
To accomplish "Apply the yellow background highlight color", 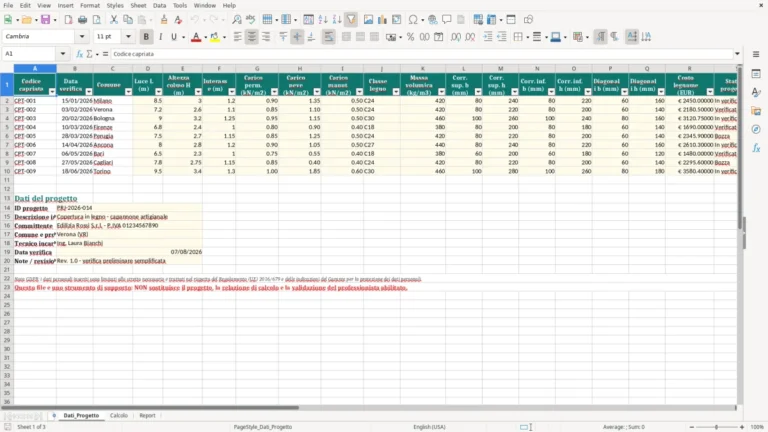I will 215,37.
